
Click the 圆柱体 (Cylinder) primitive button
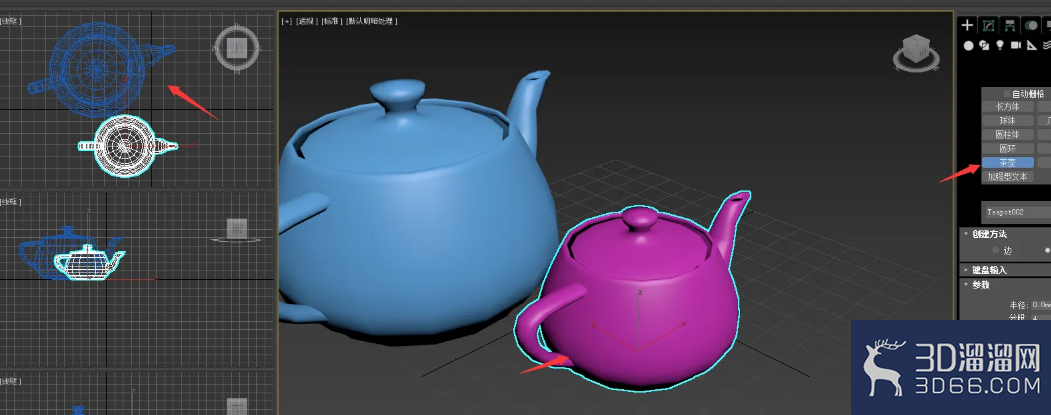click(x=1007, y=135)
